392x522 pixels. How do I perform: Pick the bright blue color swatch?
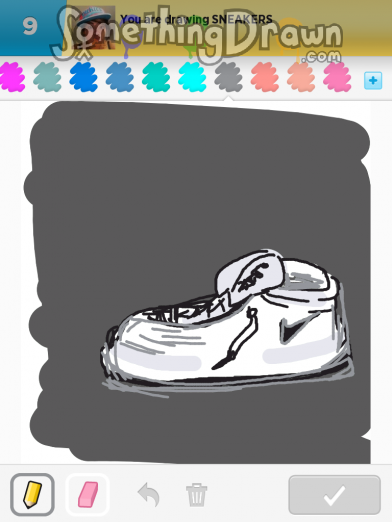pos(83,77)
